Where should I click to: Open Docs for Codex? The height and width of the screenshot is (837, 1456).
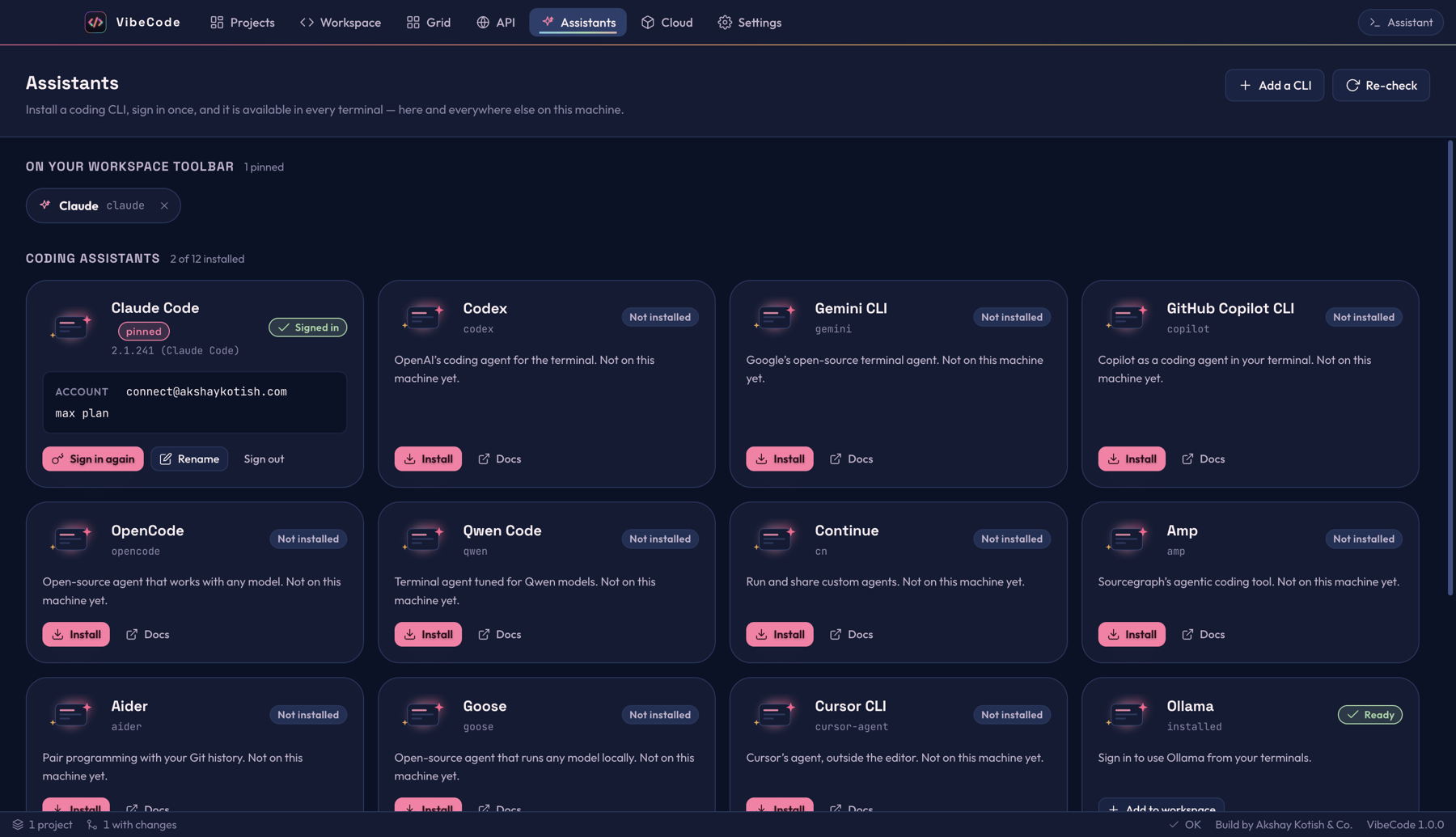pos(499,459)
